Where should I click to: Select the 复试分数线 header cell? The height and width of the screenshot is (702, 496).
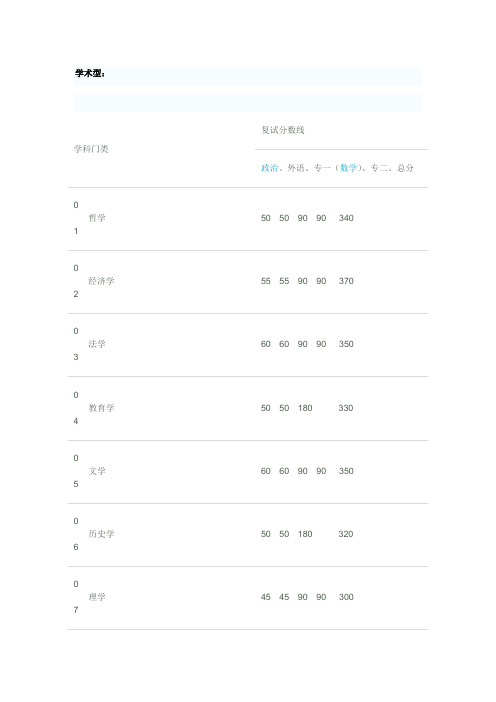(283, 130)
